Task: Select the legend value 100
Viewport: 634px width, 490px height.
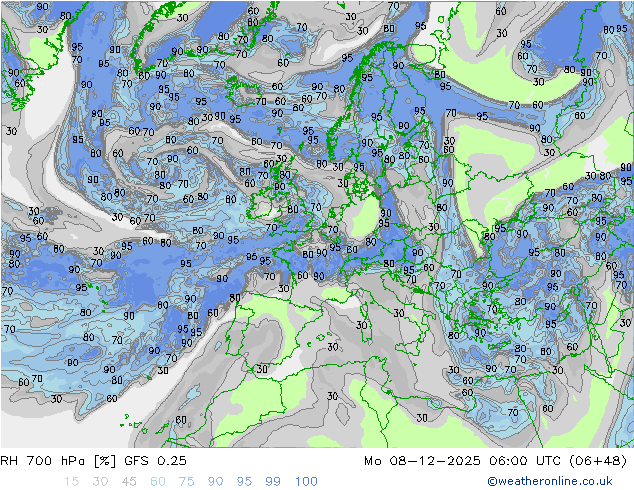Action: coord(306,481)
